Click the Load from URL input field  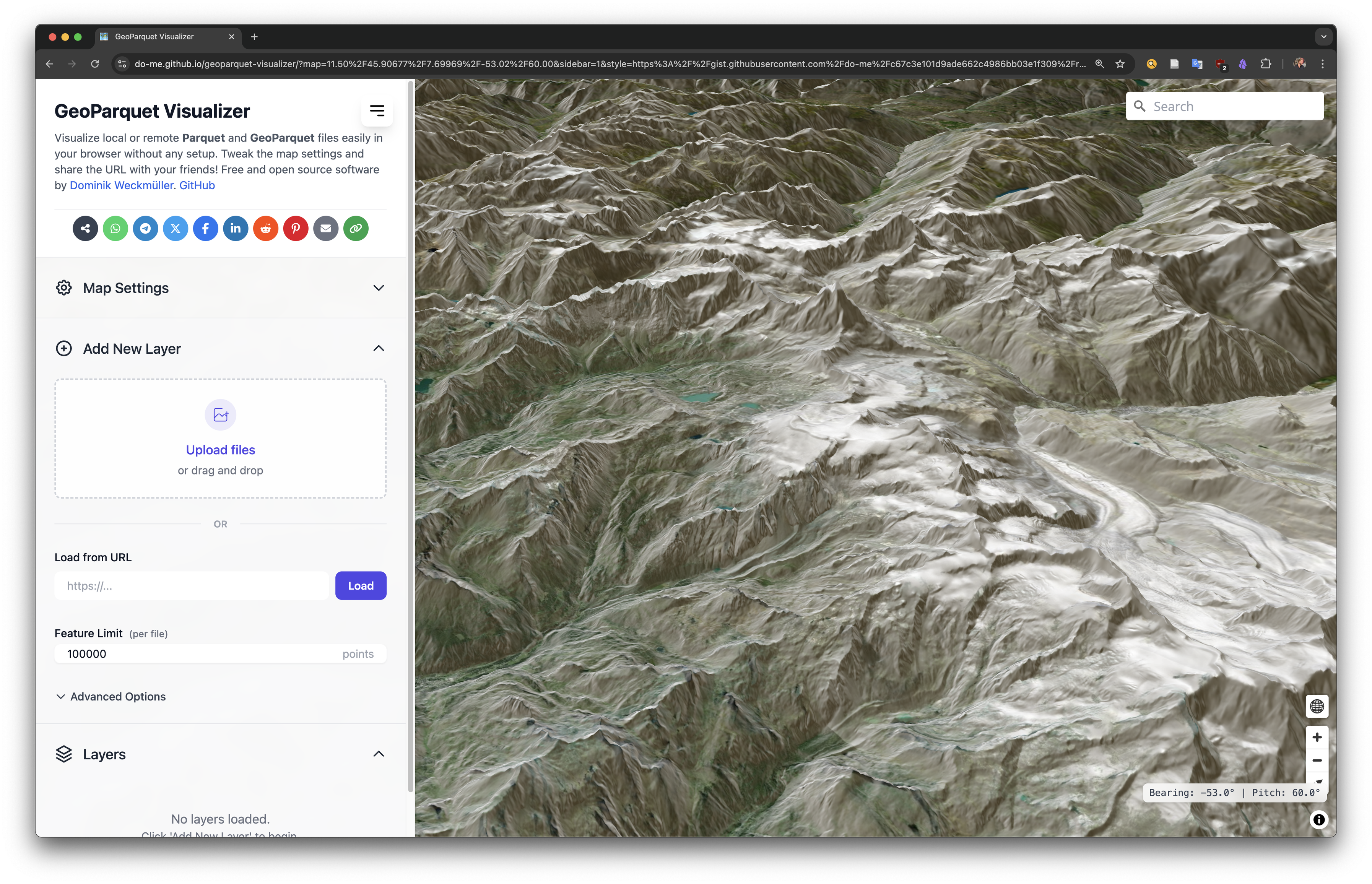(191, 585)
